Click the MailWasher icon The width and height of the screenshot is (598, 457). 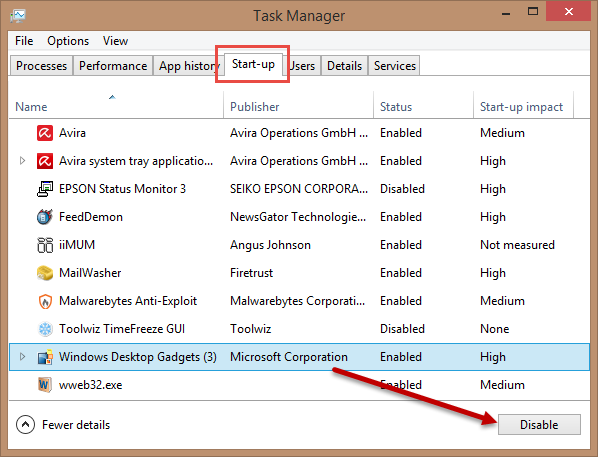(x=45, y=273)
